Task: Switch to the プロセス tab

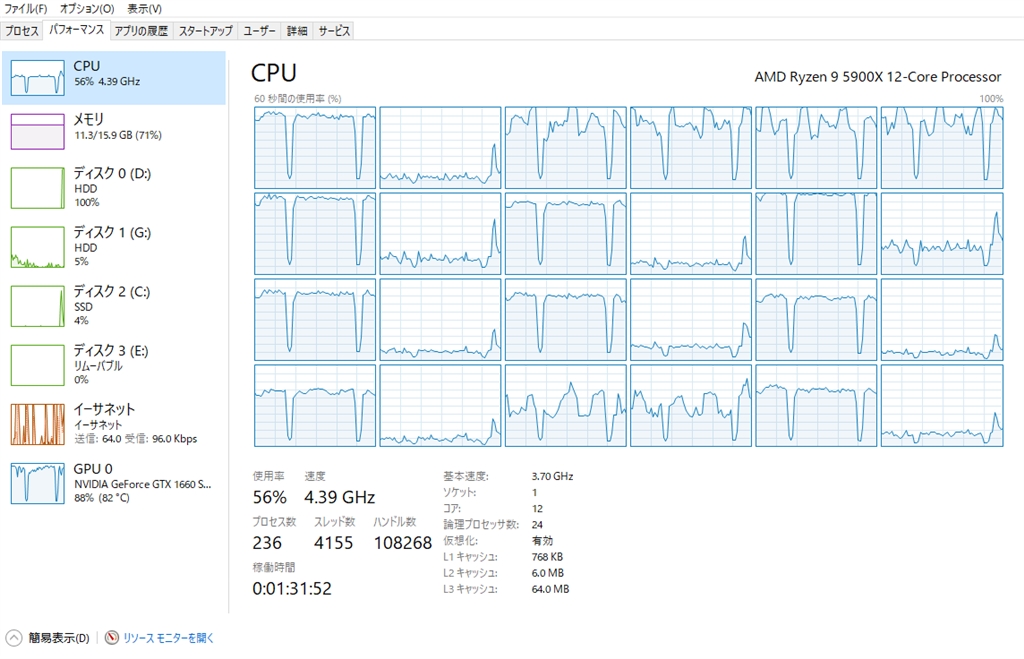Action: [22, 31]
